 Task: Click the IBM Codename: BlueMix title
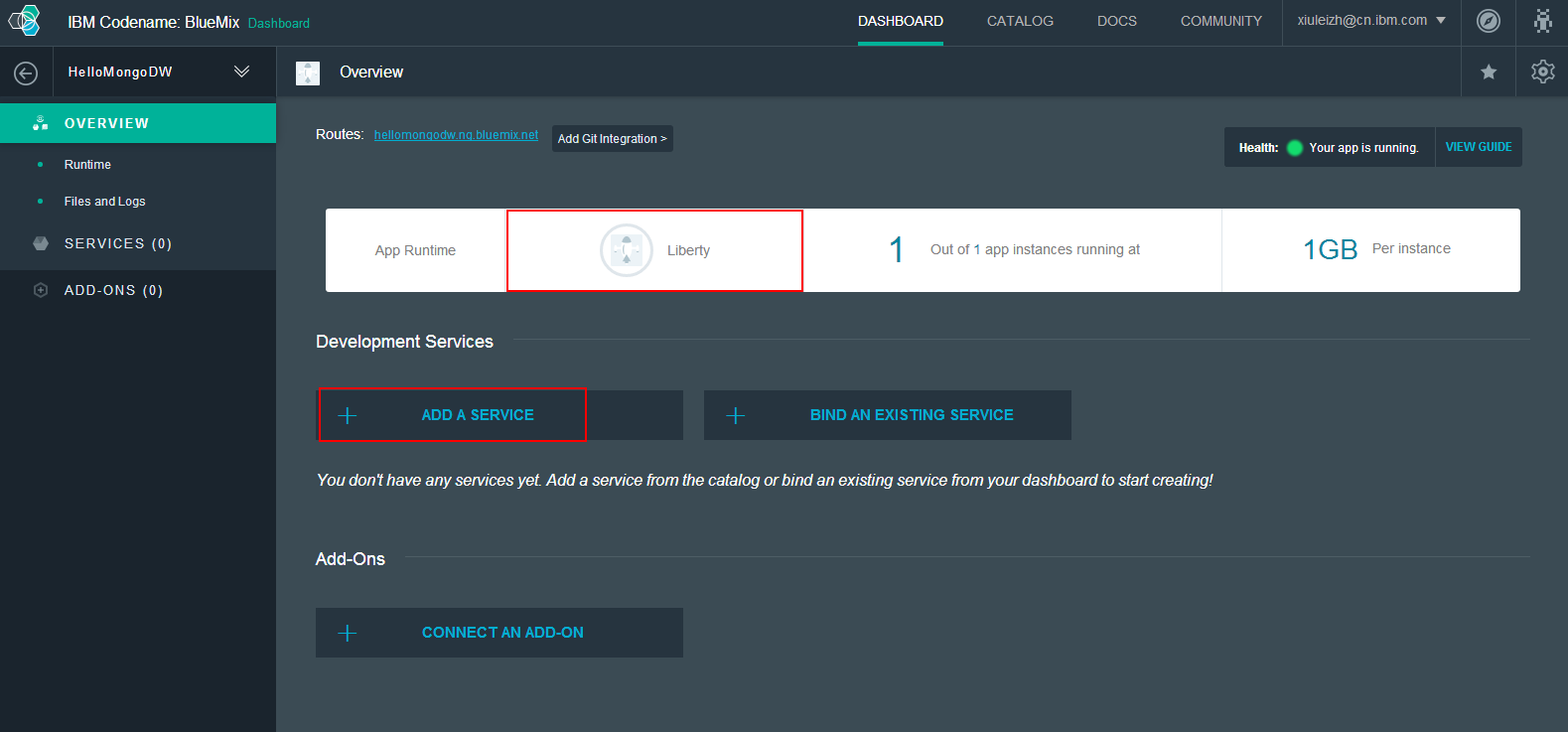tap(154, 22)
